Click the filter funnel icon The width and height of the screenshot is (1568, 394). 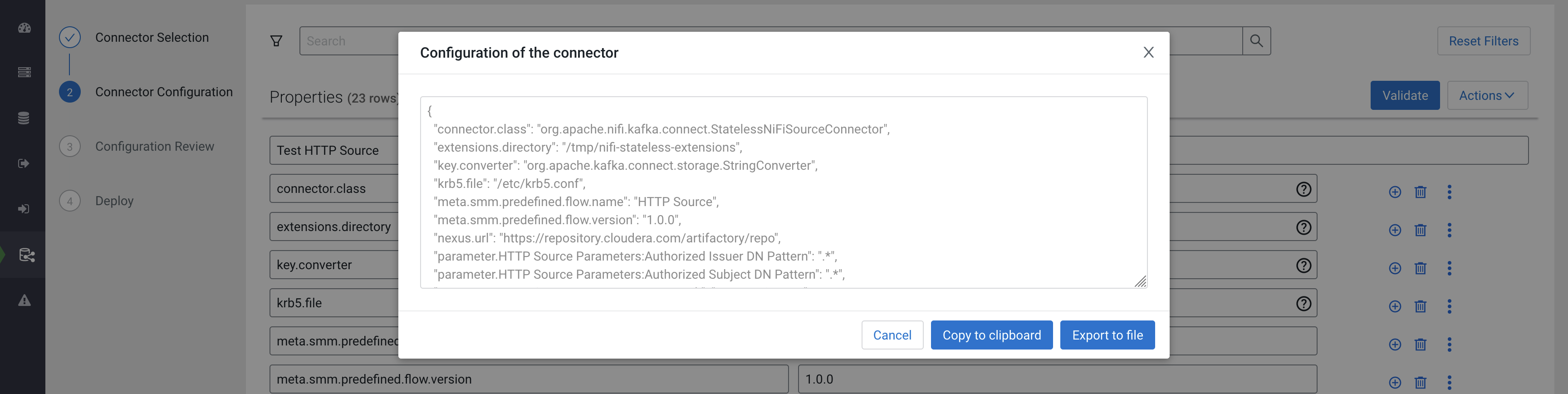coord(276,41)
